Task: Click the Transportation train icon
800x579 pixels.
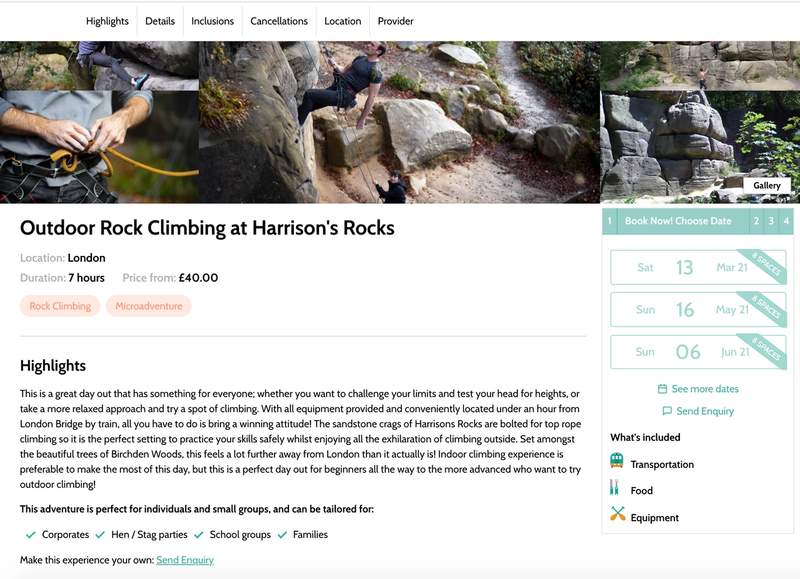Action: click(617, 461)
